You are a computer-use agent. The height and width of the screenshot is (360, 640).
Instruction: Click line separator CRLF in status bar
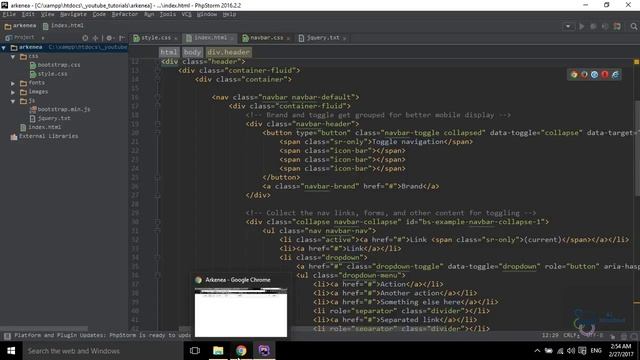[571, 336]
